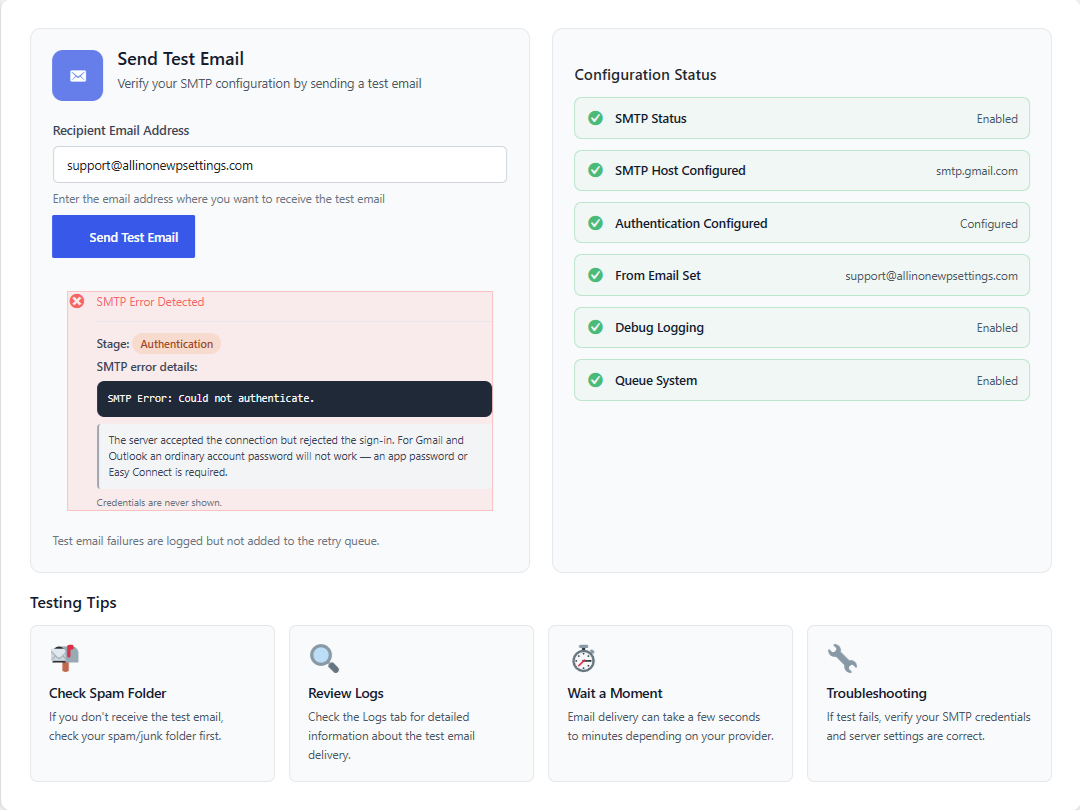Click the stopwatch icon in Wait a Moment card
1080x810 pixels.
coord(583,658)
